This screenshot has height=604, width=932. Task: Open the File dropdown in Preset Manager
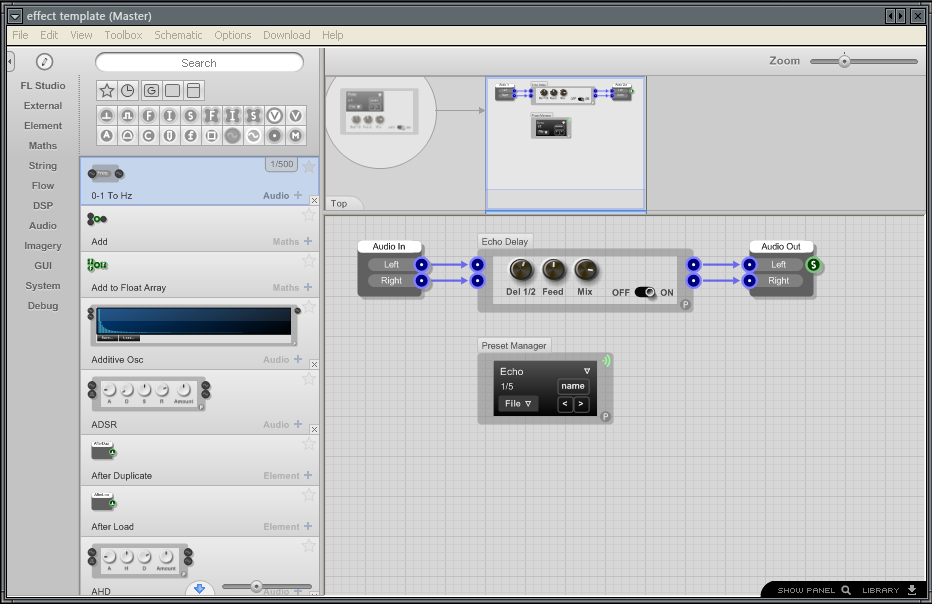click(518, 403)
